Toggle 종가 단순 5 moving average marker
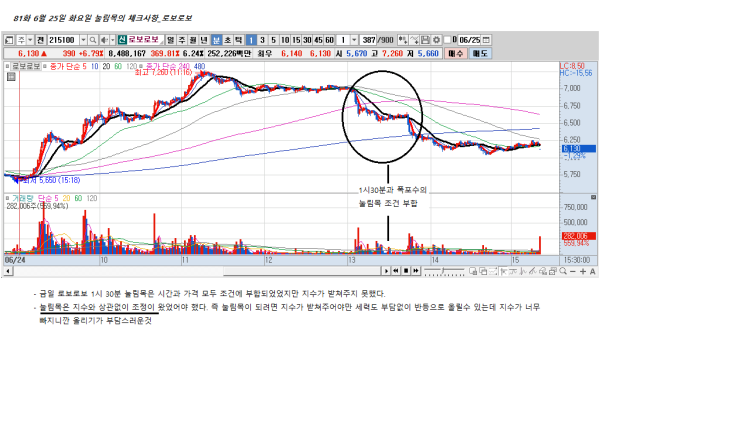Screen dimensions: 743x428 (x=45, y=66)
